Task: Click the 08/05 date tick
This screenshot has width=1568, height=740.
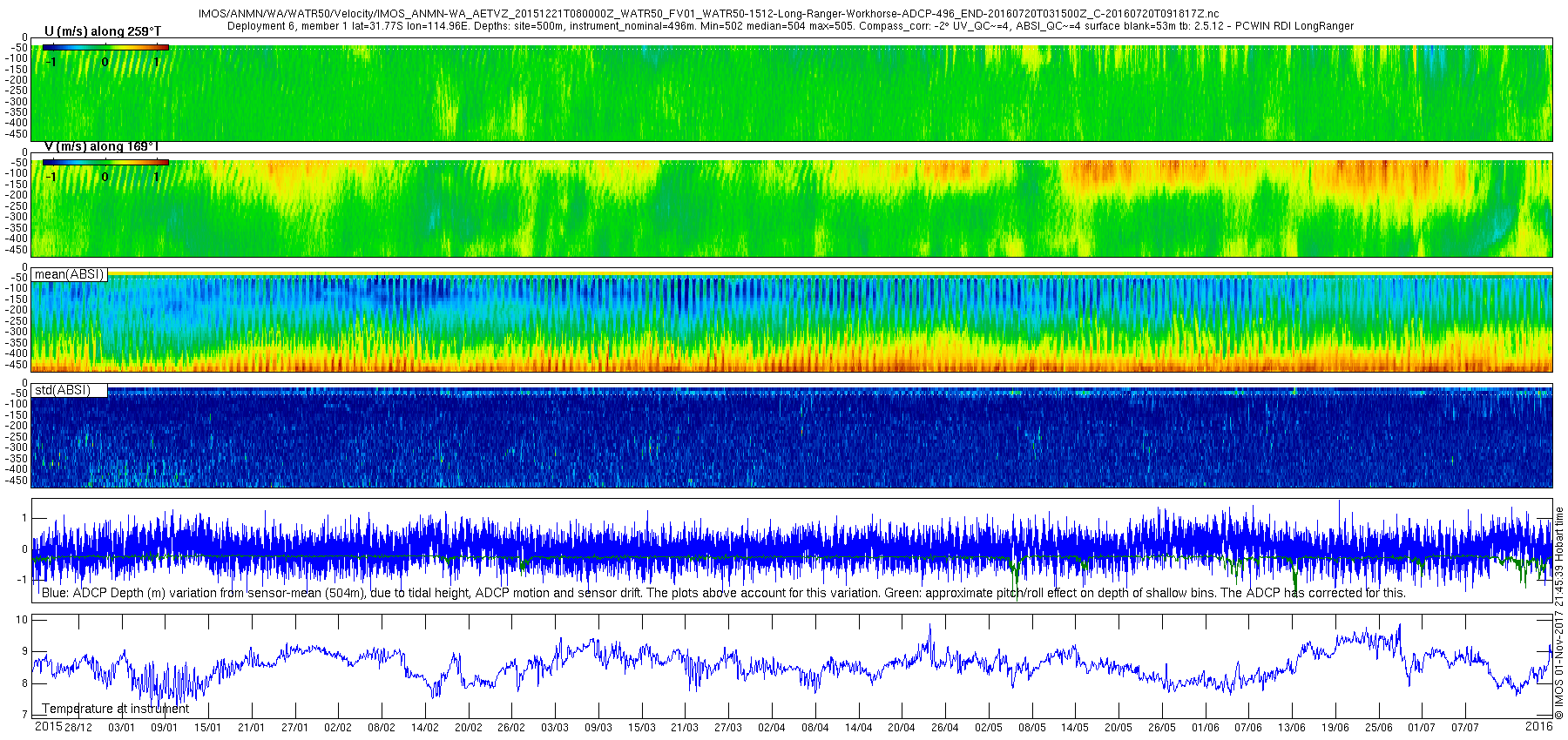Action: tap(1032, 728)
